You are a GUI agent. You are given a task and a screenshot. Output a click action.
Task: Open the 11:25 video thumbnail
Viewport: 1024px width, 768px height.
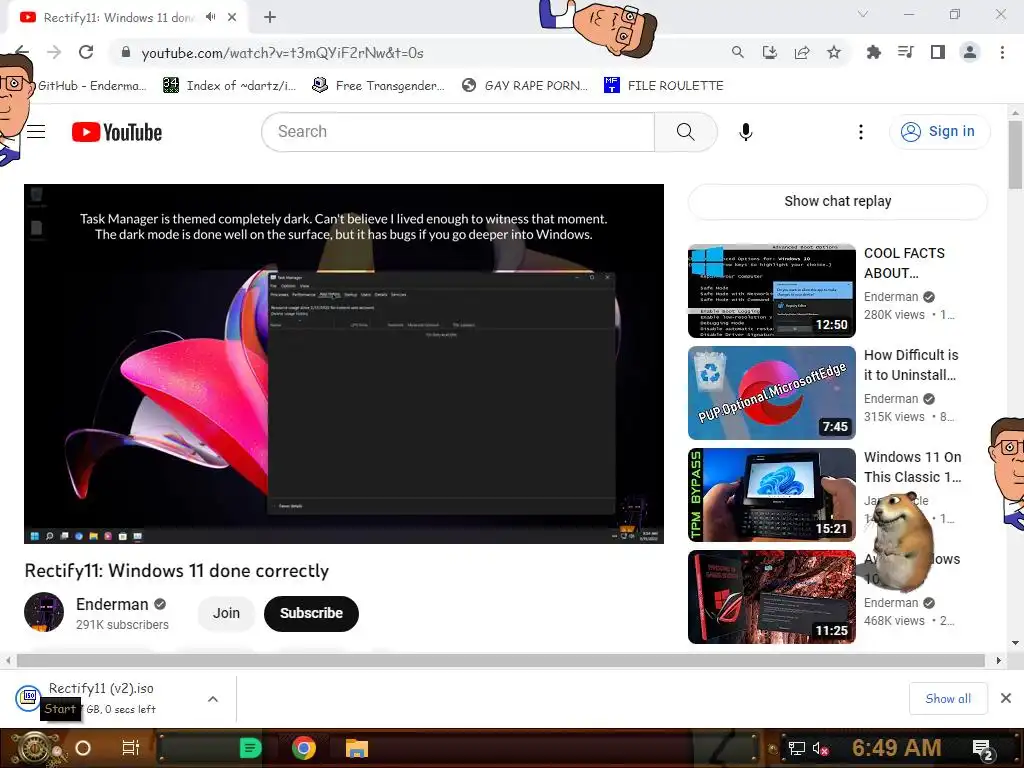[x=772, y=596]
